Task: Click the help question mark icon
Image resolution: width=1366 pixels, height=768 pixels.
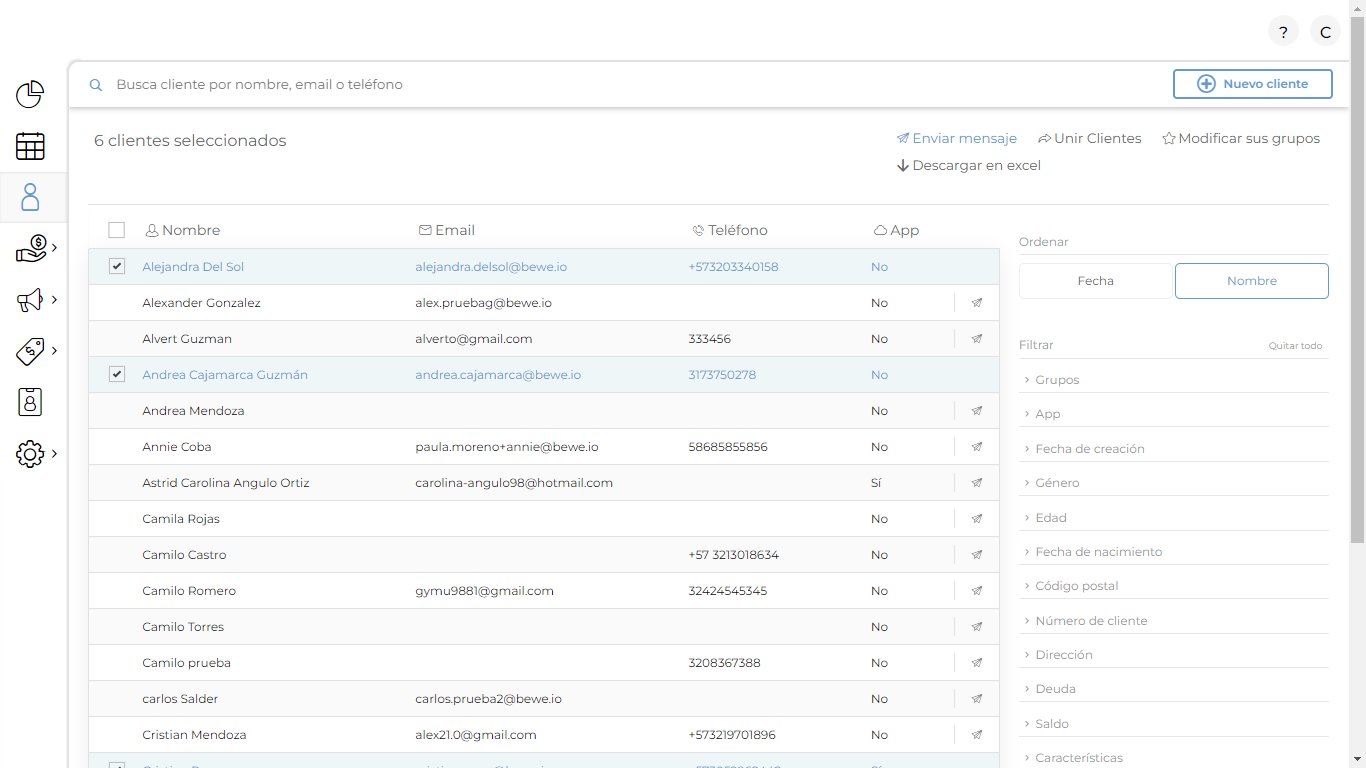Action: pyautogui.click(x=1283, y=32)
